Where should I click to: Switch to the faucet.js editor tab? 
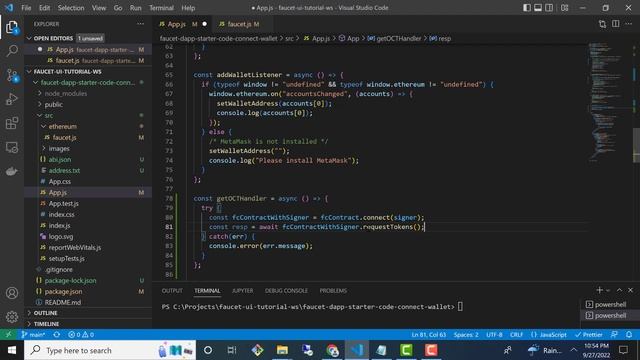pos(243,24)
